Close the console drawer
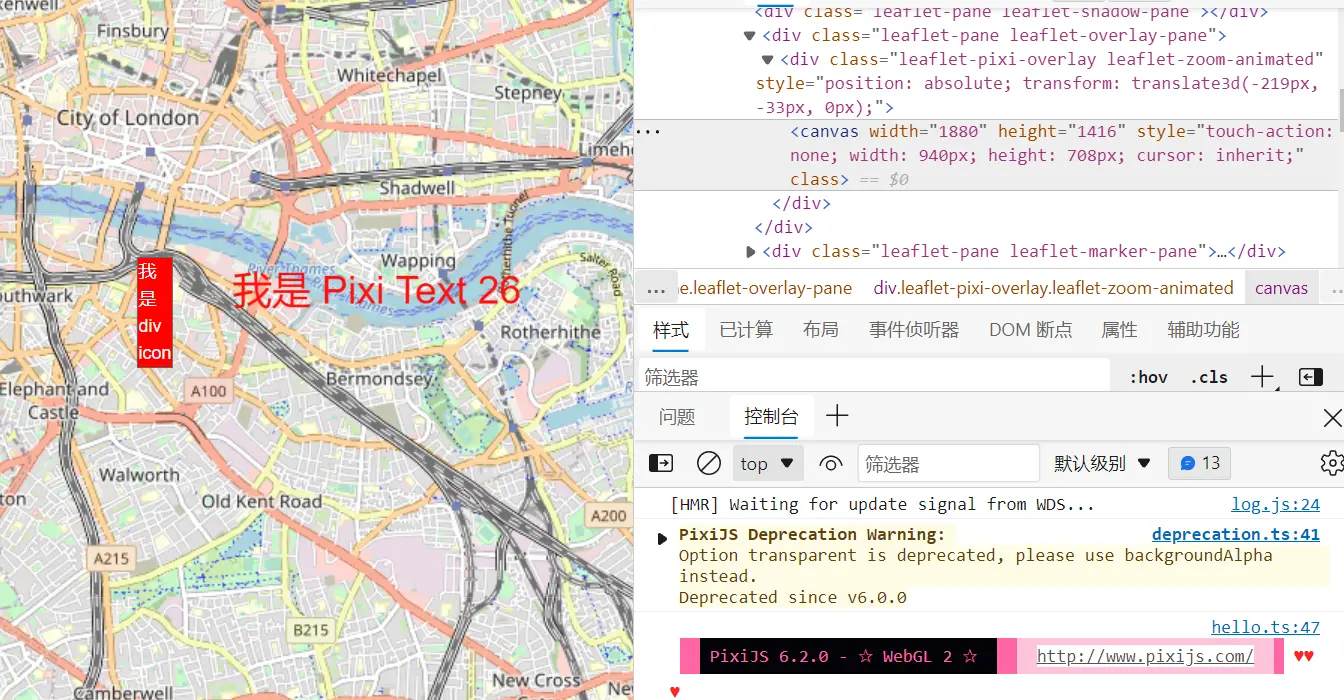Image resolution: width=1344 pixels, height=700 pixels. point(1332,417)
